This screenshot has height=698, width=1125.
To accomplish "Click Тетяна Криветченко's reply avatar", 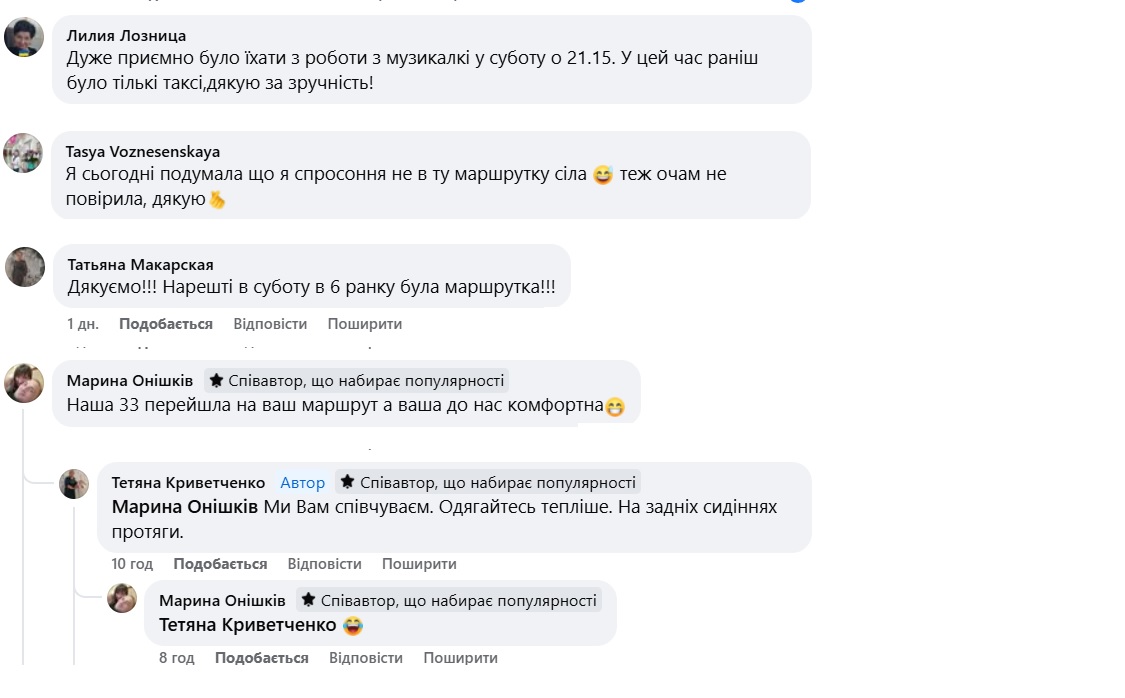I will [74, 484].
